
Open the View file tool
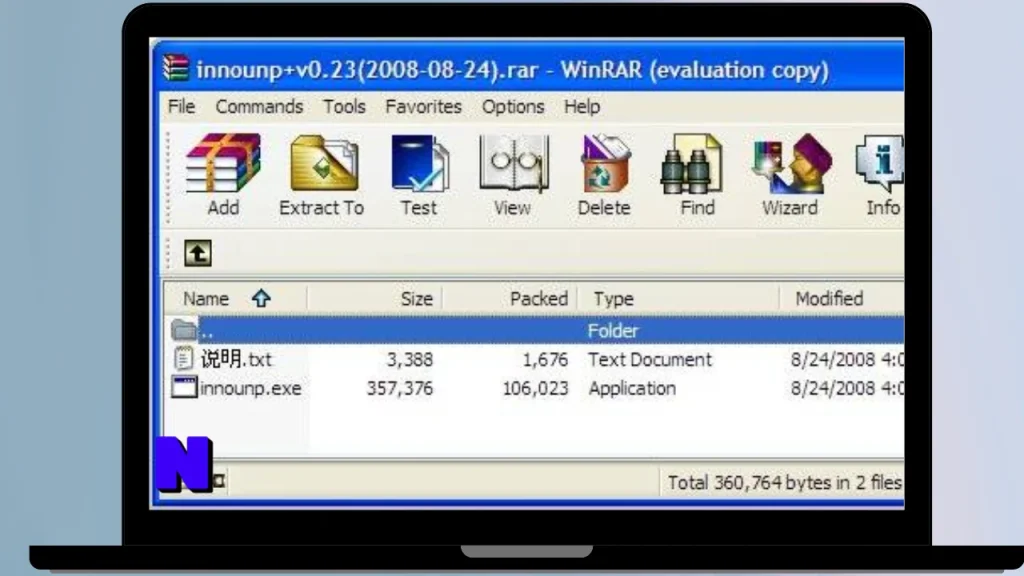click(x=513, y=164)
